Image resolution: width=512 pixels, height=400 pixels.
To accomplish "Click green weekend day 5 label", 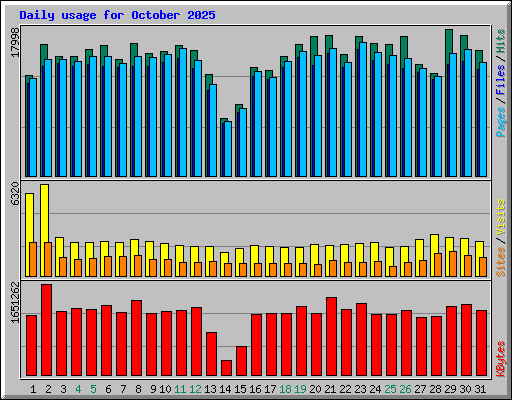I will [93, 389].
